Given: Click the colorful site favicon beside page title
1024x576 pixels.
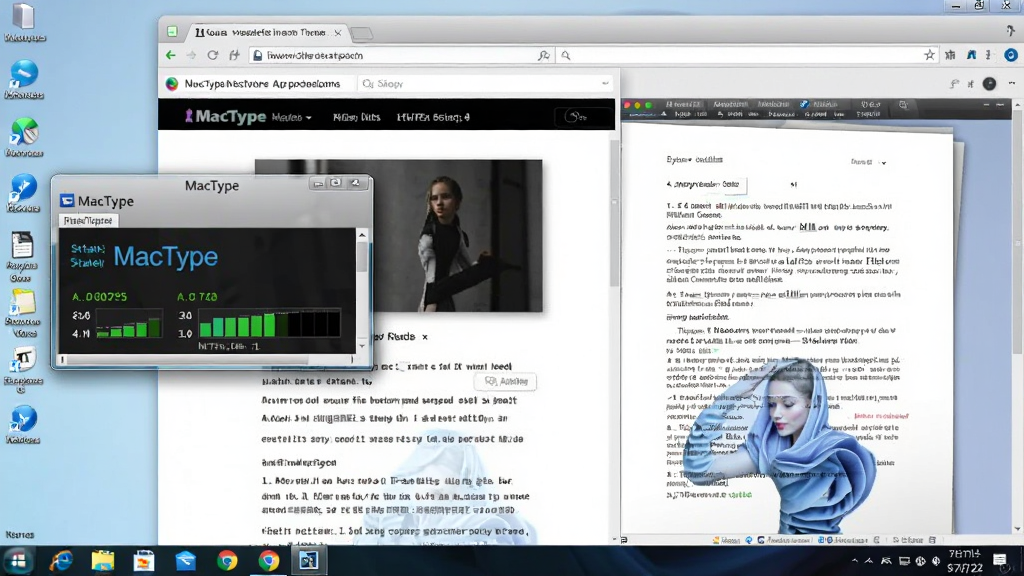Looking at the screenshot, I should coord(172,84).
